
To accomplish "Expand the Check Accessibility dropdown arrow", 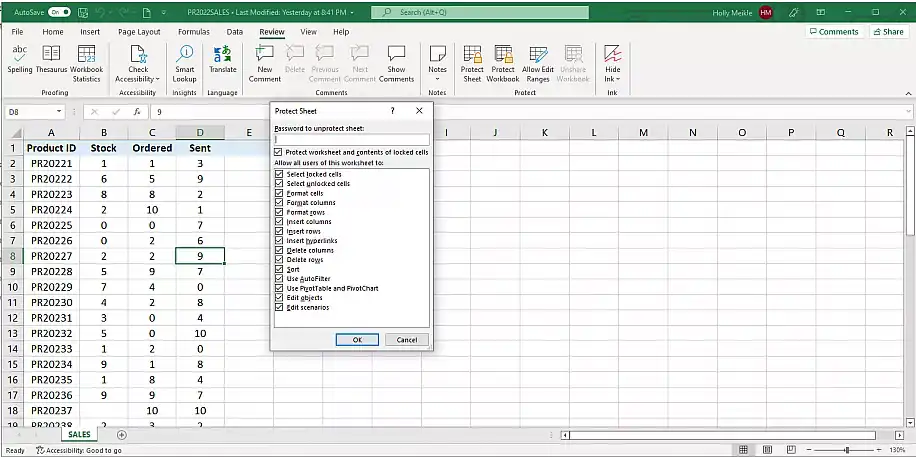I will coord(158,79).
